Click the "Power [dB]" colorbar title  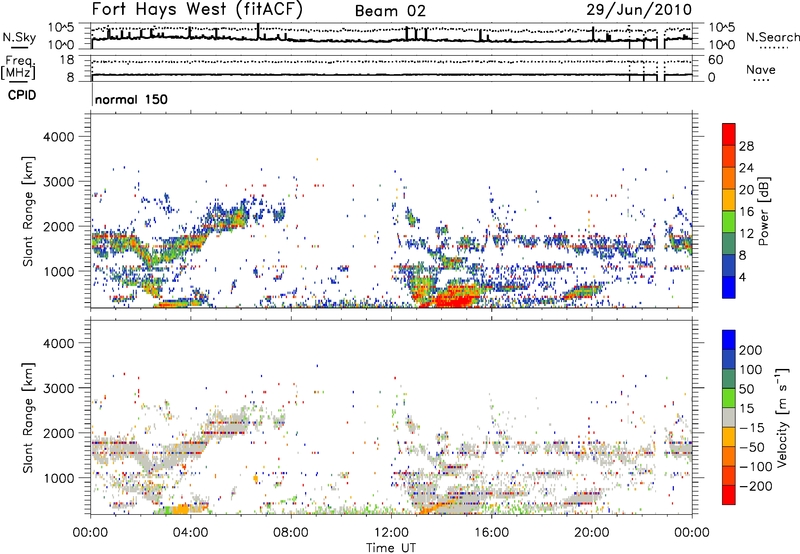763,211
